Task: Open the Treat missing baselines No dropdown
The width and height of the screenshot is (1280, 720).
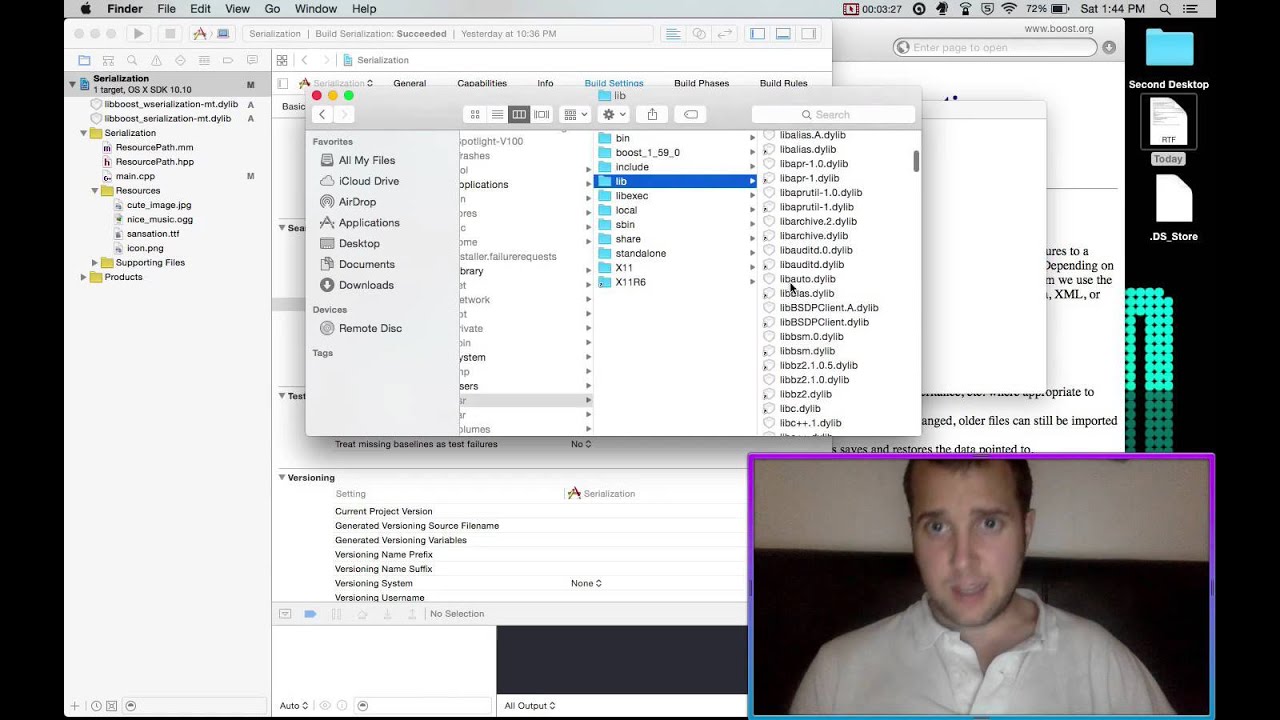Action: (580, 444)
